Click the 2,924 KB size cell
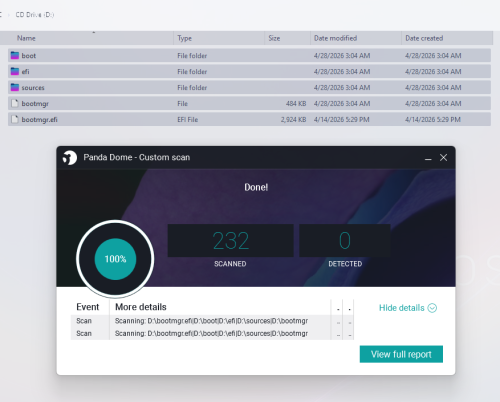The width and height of the screenshot is (500, 402). [x=293, y=120]
